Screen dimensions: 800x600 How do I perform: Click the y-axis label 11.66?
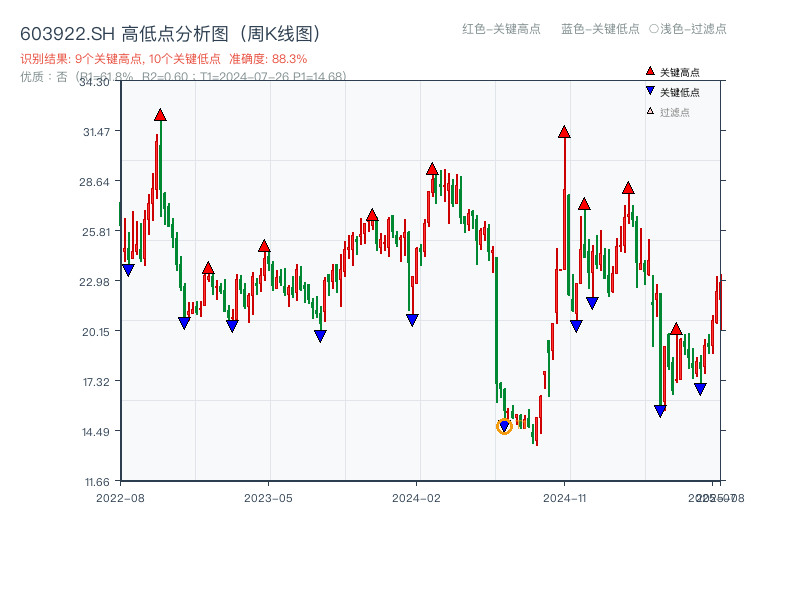point(97,482)
